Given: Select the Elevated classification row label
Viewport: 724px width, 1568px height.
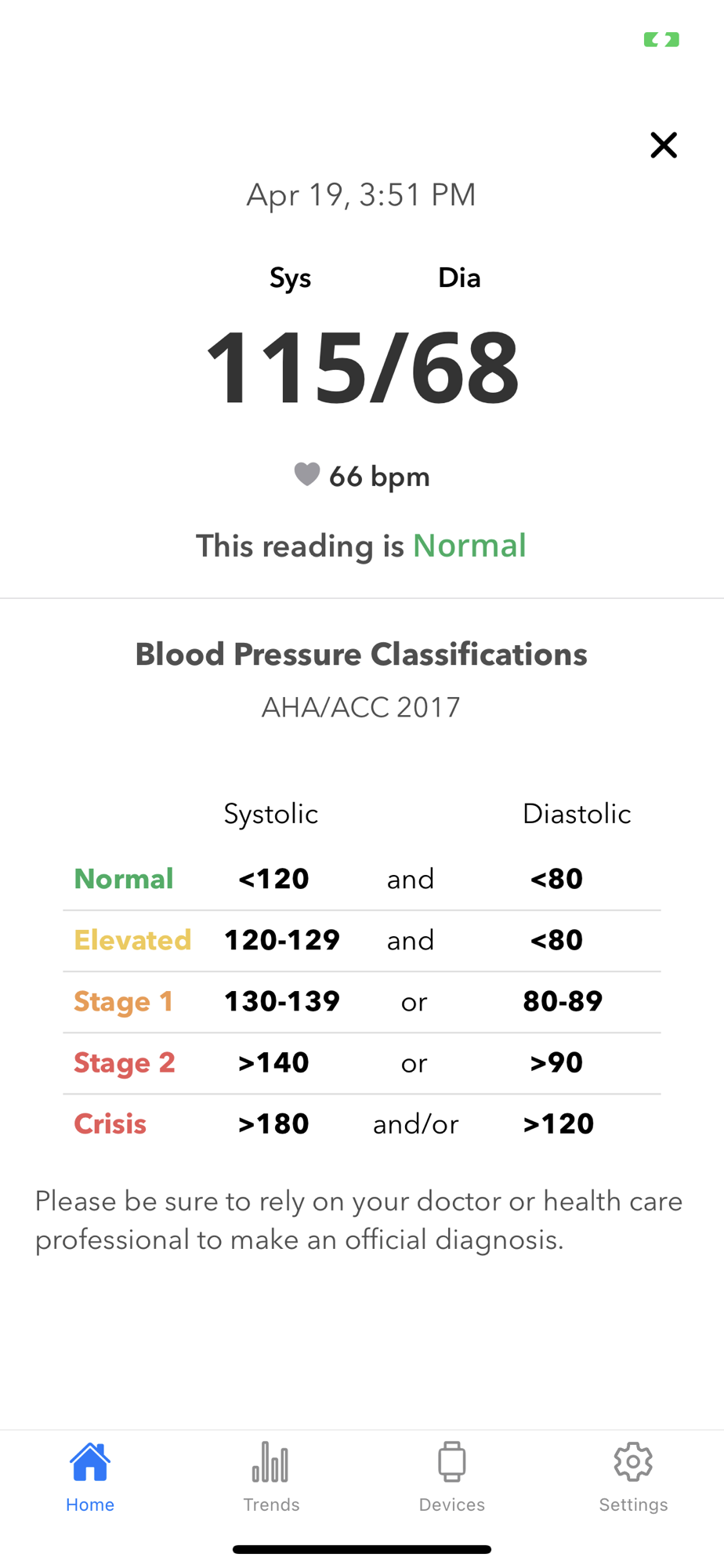Looking at the screenshot, I should point(132,940).
